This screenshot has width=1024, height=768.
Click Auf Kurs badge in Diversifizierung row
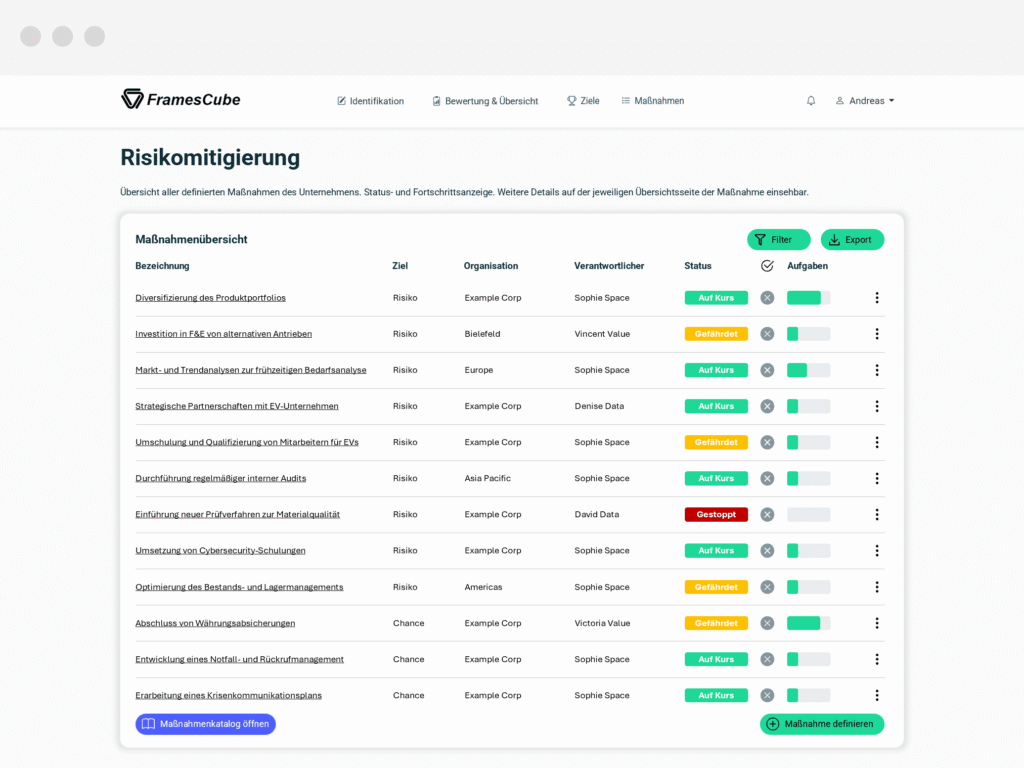(716, 298)
